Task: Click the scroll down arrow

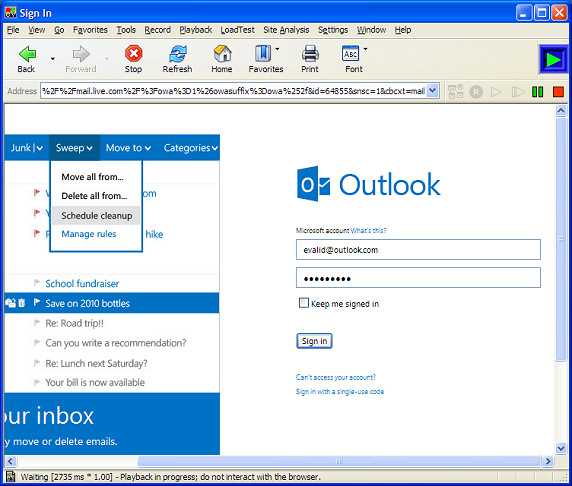Action: [561, 448]
